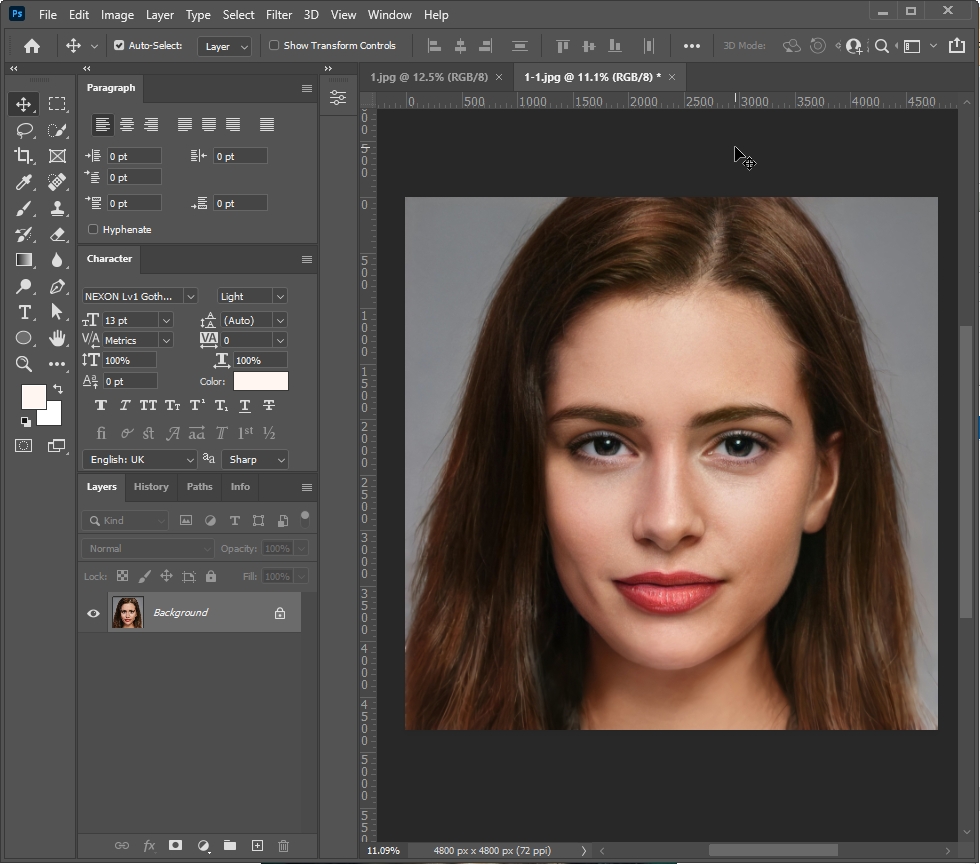Switch to the 1.jpg document tab

tap(428, 77)
